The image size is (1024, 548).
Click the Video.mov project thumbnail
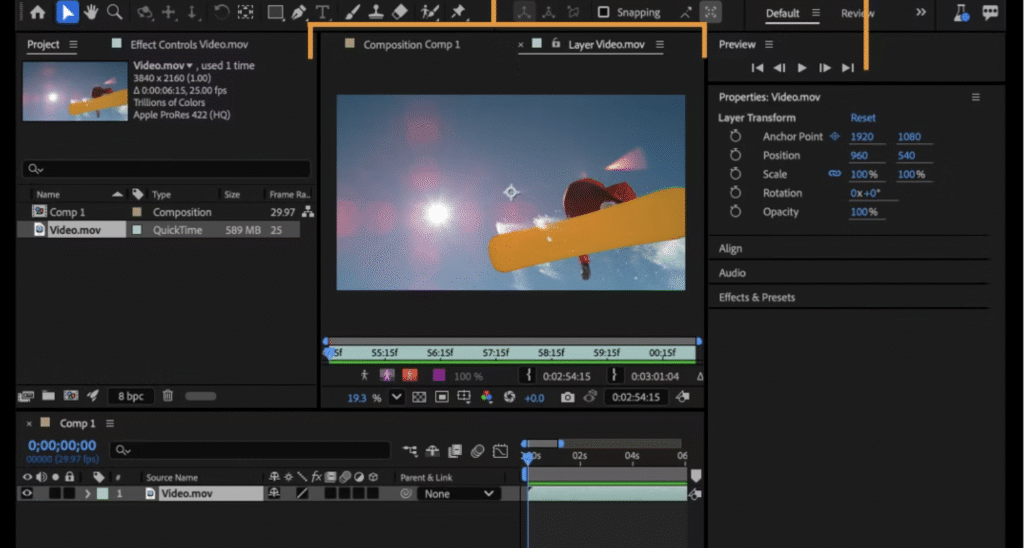75,91
